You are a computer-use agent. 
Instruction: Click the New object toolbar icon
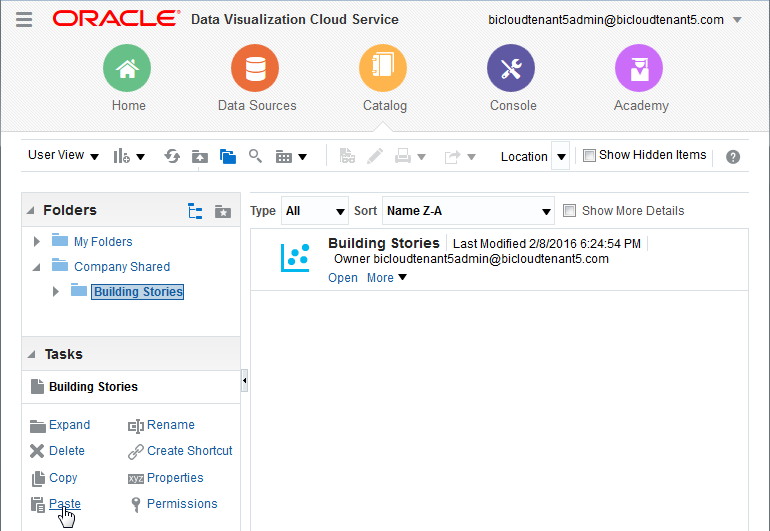[x=121, y=157]
